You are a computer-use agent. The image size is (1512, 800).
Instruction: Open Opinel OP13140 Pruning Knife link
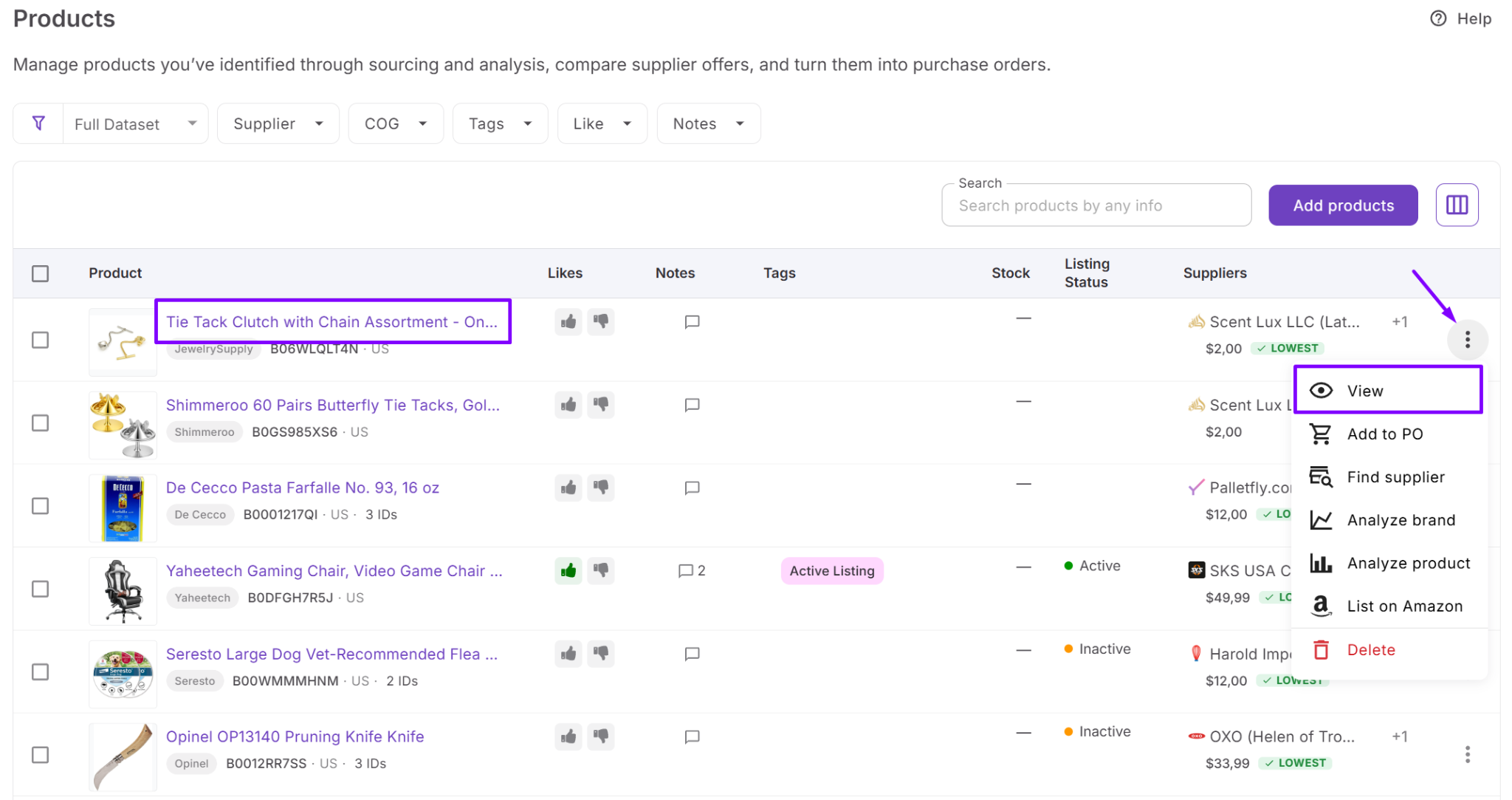click(x=295, y=736)
